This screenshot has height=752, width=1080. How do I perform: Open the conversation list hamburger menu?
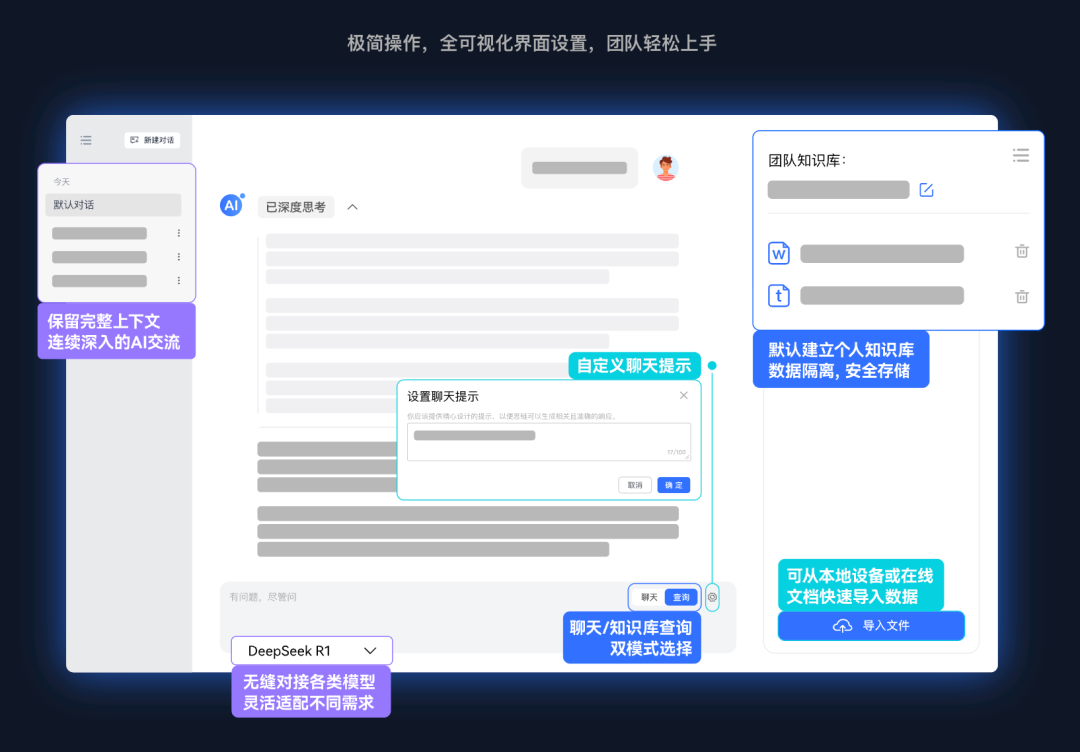coord(86,140)
